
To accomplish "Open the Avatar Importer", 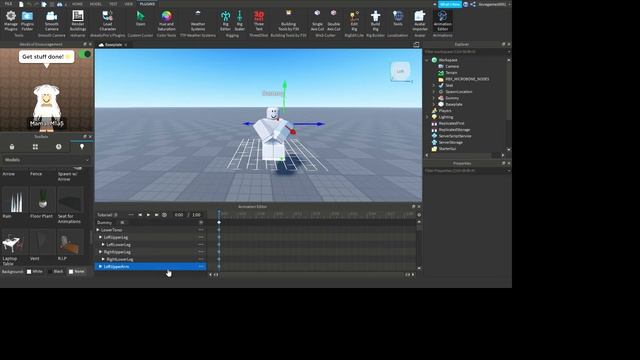I will click(420, 20).
